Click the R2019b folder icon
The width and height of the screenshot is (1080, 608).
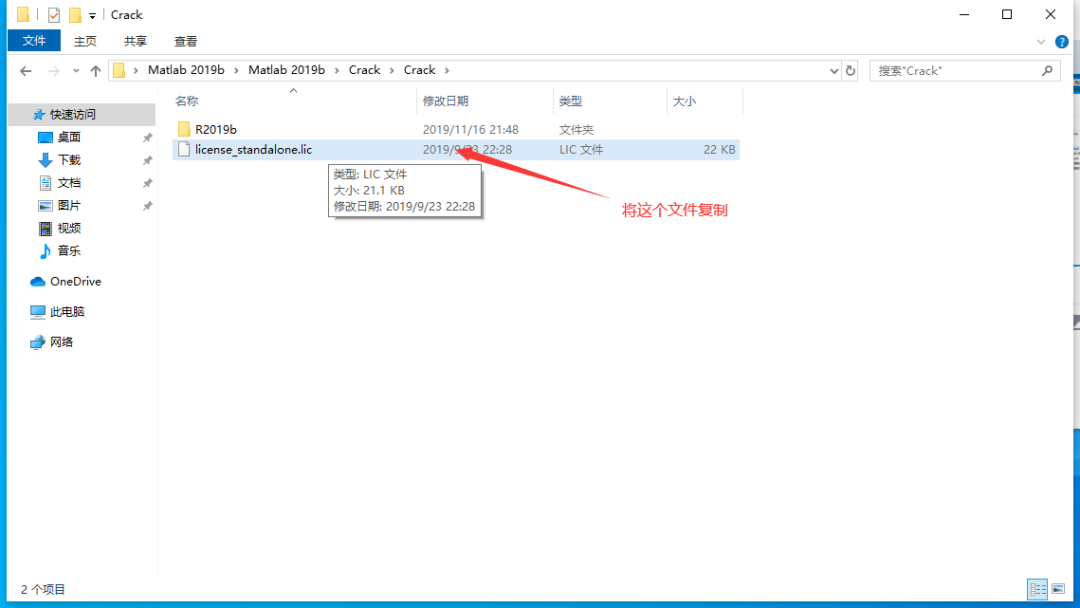(x=184, y=129)
